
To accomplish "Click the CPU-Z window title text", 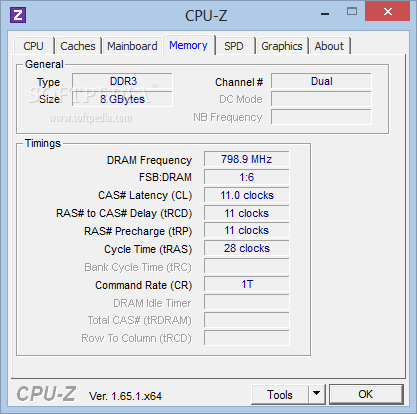I will click(206, 16).
